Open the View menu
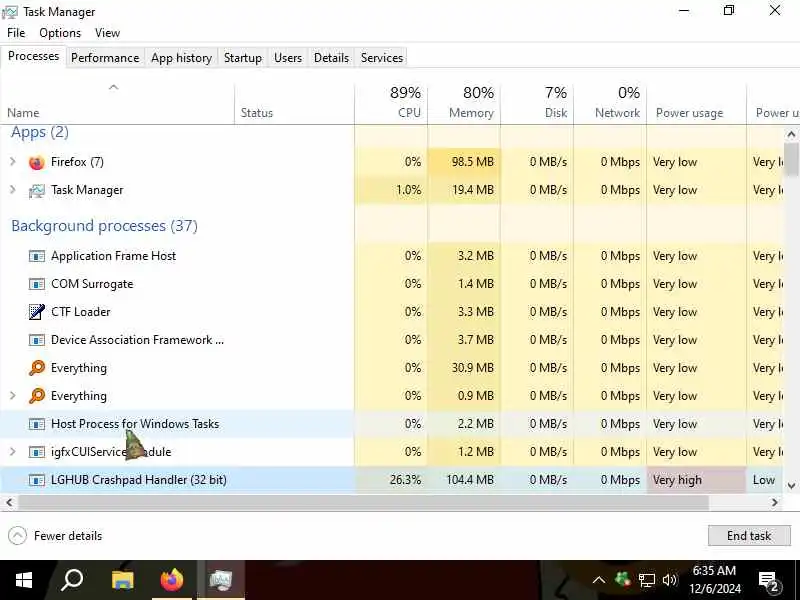 (x=107, y=33)
